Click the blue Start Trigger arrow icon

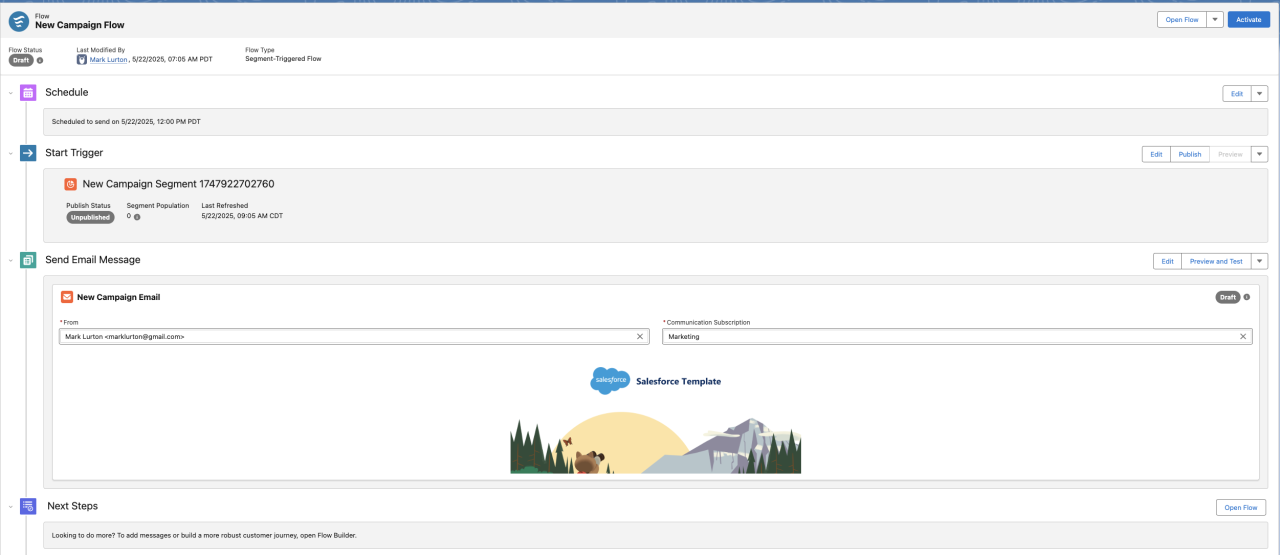(x=28, y=153)
